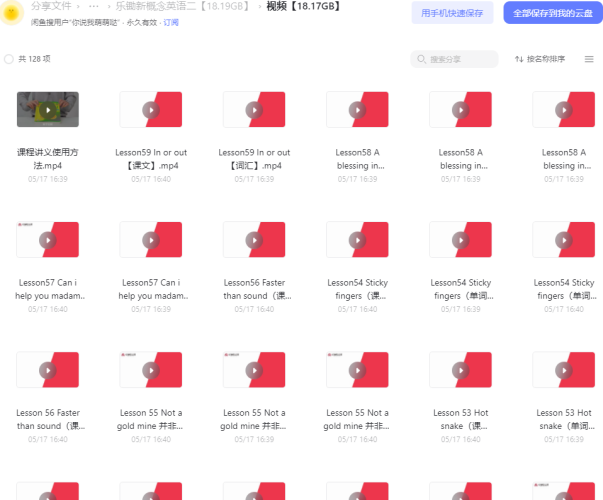
Task: Switch to list view with the lines icon
Action: pyautogui.click(x=589, y=59)
